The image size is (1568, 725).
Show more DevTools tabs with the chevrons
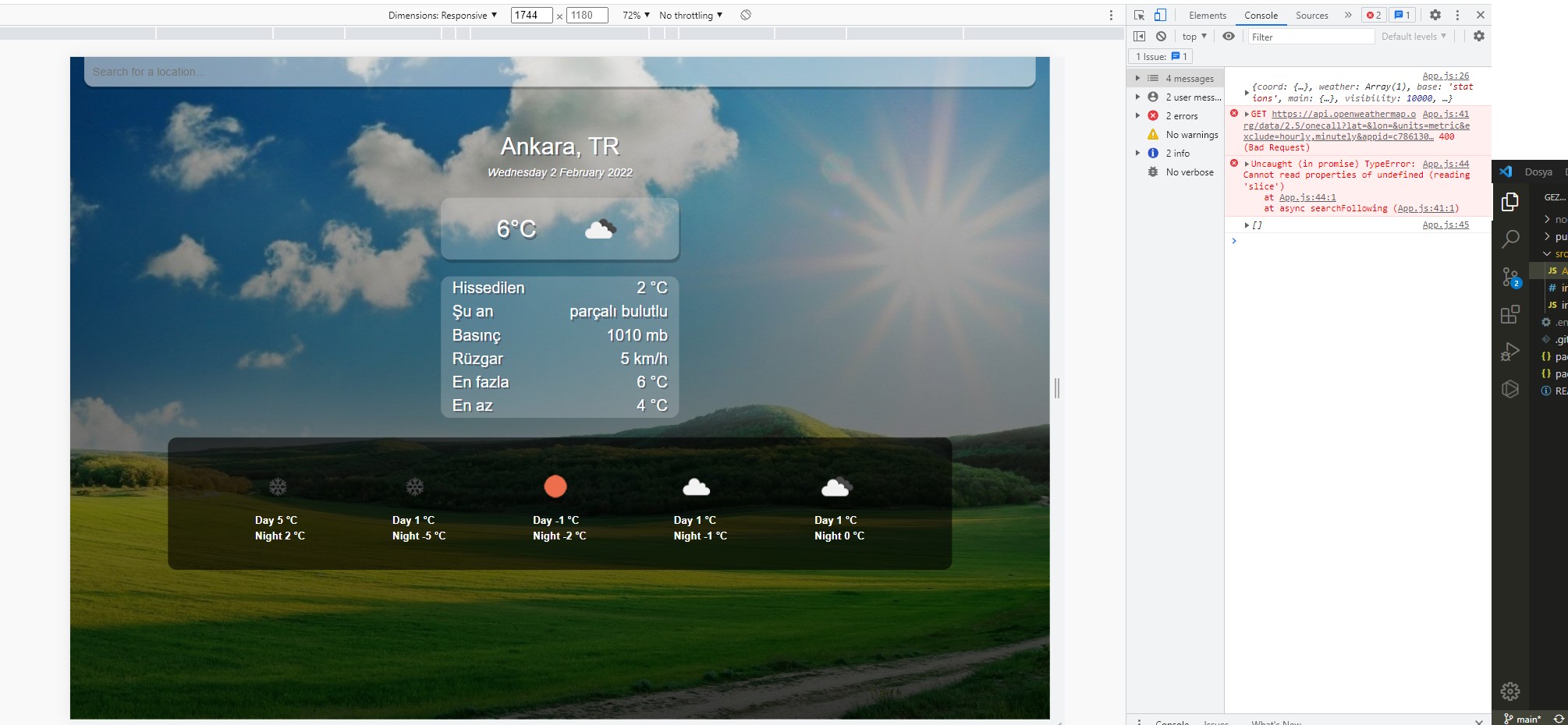[x=1347, y=15]
